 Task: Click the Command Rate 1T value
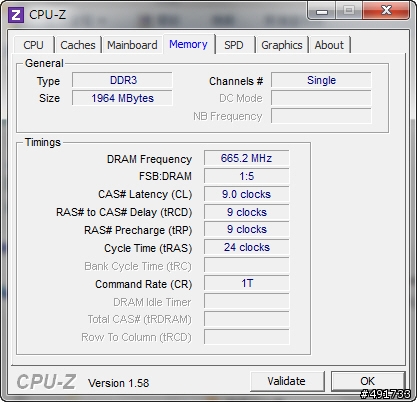pos(247,283)
